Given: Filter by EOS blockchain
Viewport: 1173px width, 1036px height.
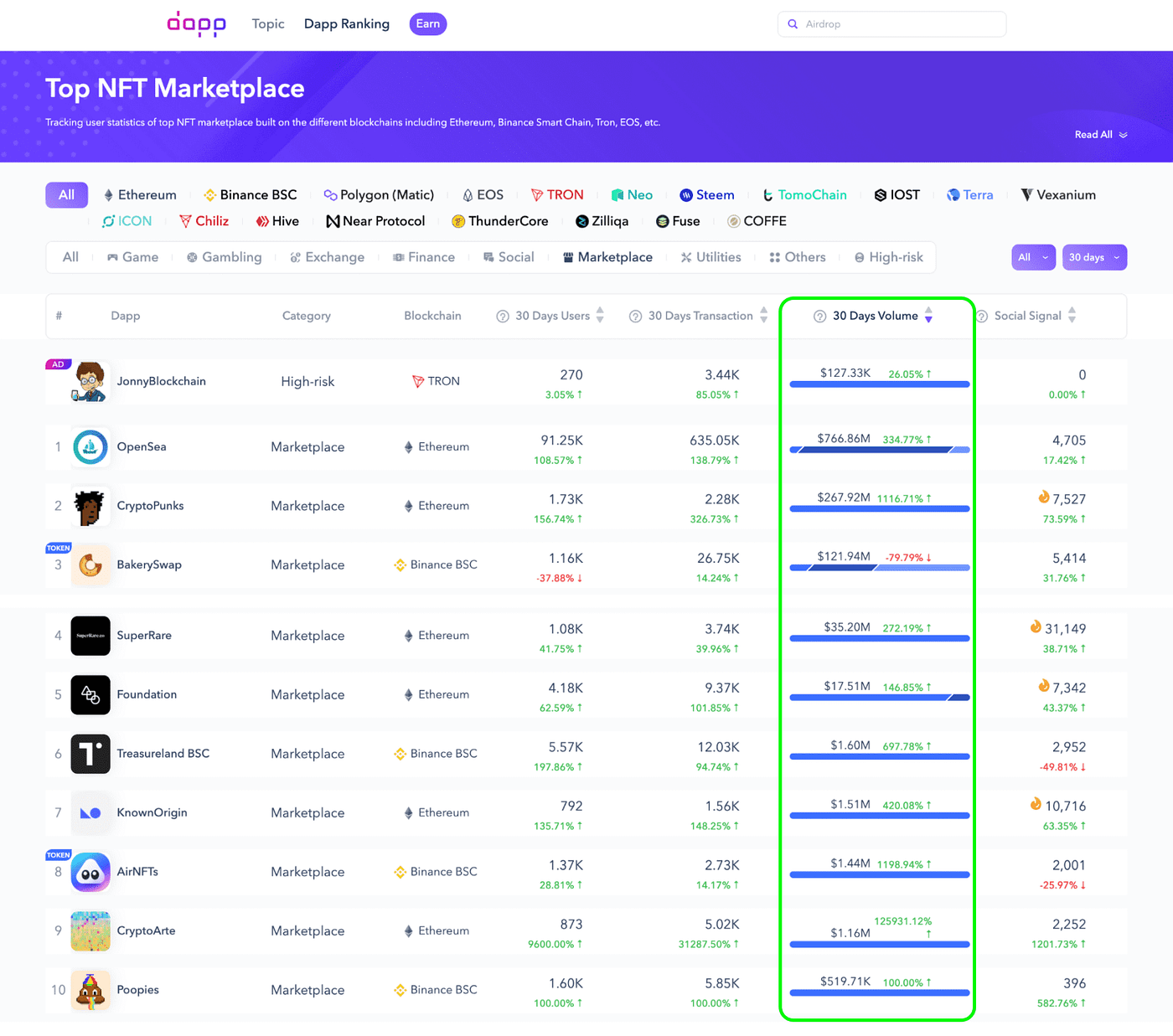Looking at the screenshot, I should coord(483,195).
